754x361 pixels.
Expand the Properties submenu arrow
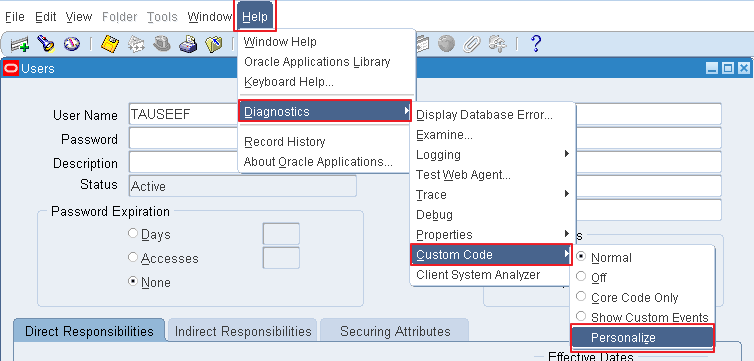coord(567,234)
